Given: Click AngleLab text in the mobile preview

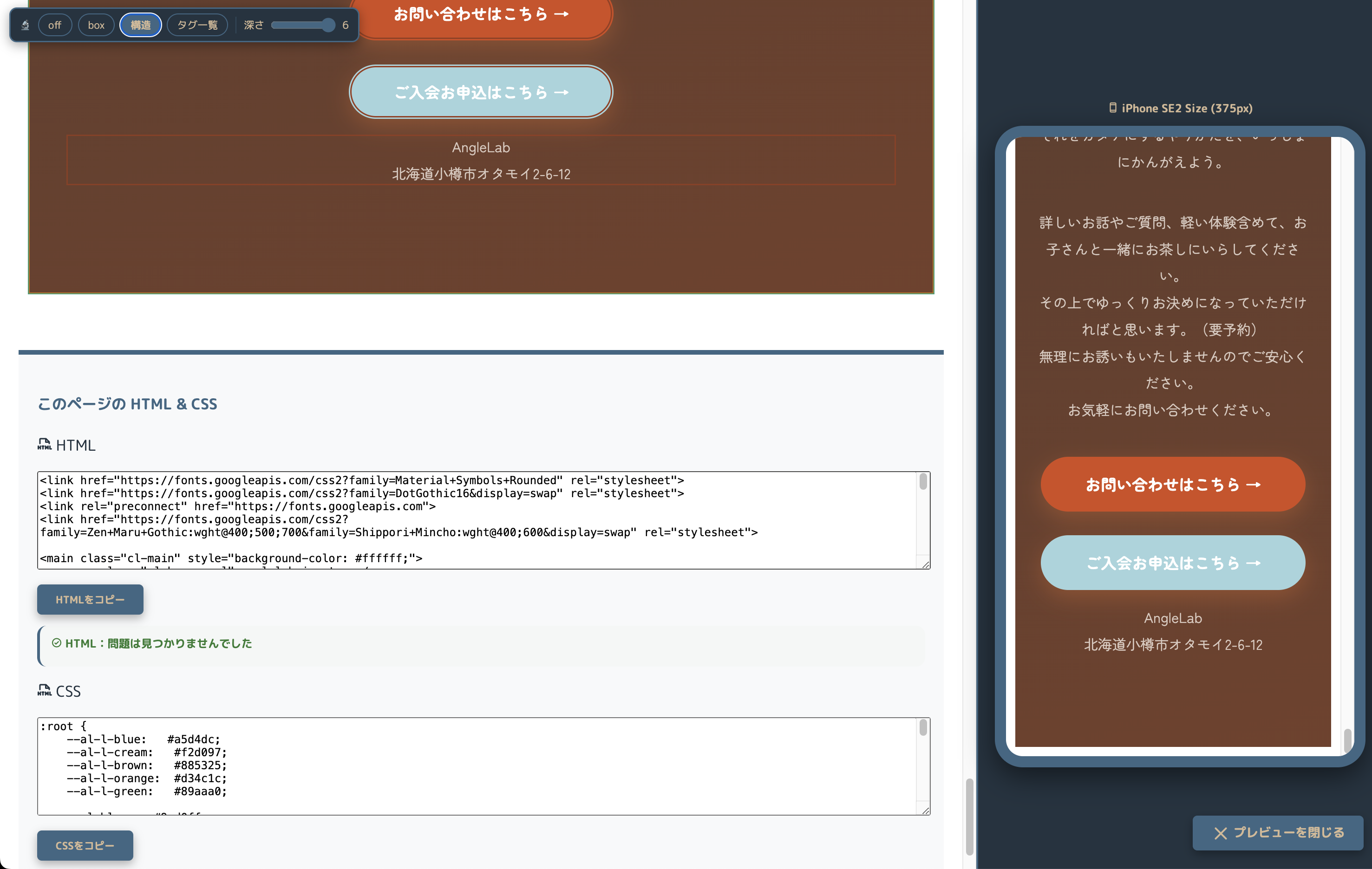Looking at the screenshot, I should pos(1173,618).
